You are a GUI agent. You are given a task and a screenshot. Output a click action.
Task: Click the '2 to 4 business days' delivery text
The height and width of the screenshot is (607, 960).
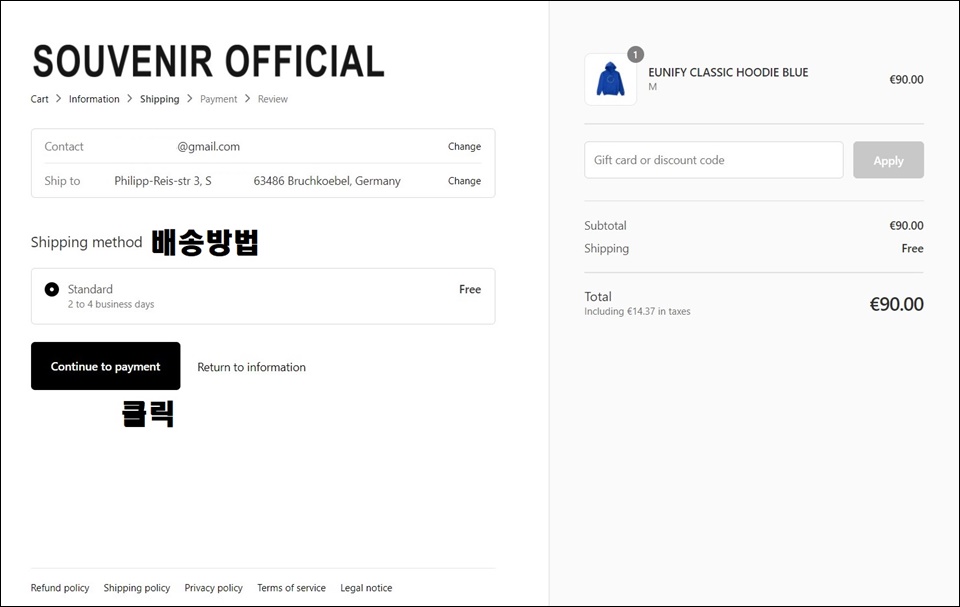click(111, 304)
